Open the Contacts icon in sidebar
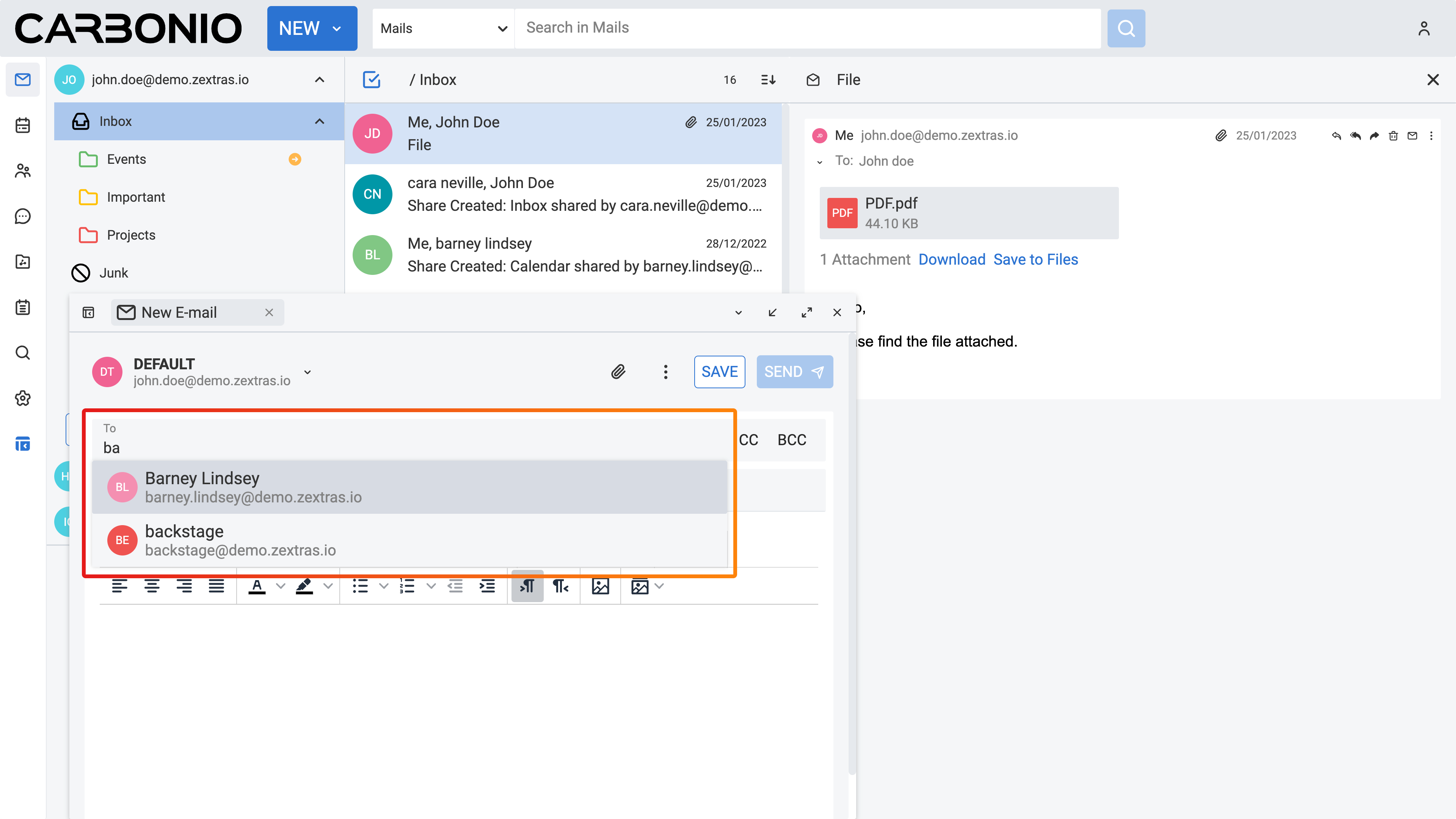This screenshot has height=819, width=1456. tap(23, 171)
